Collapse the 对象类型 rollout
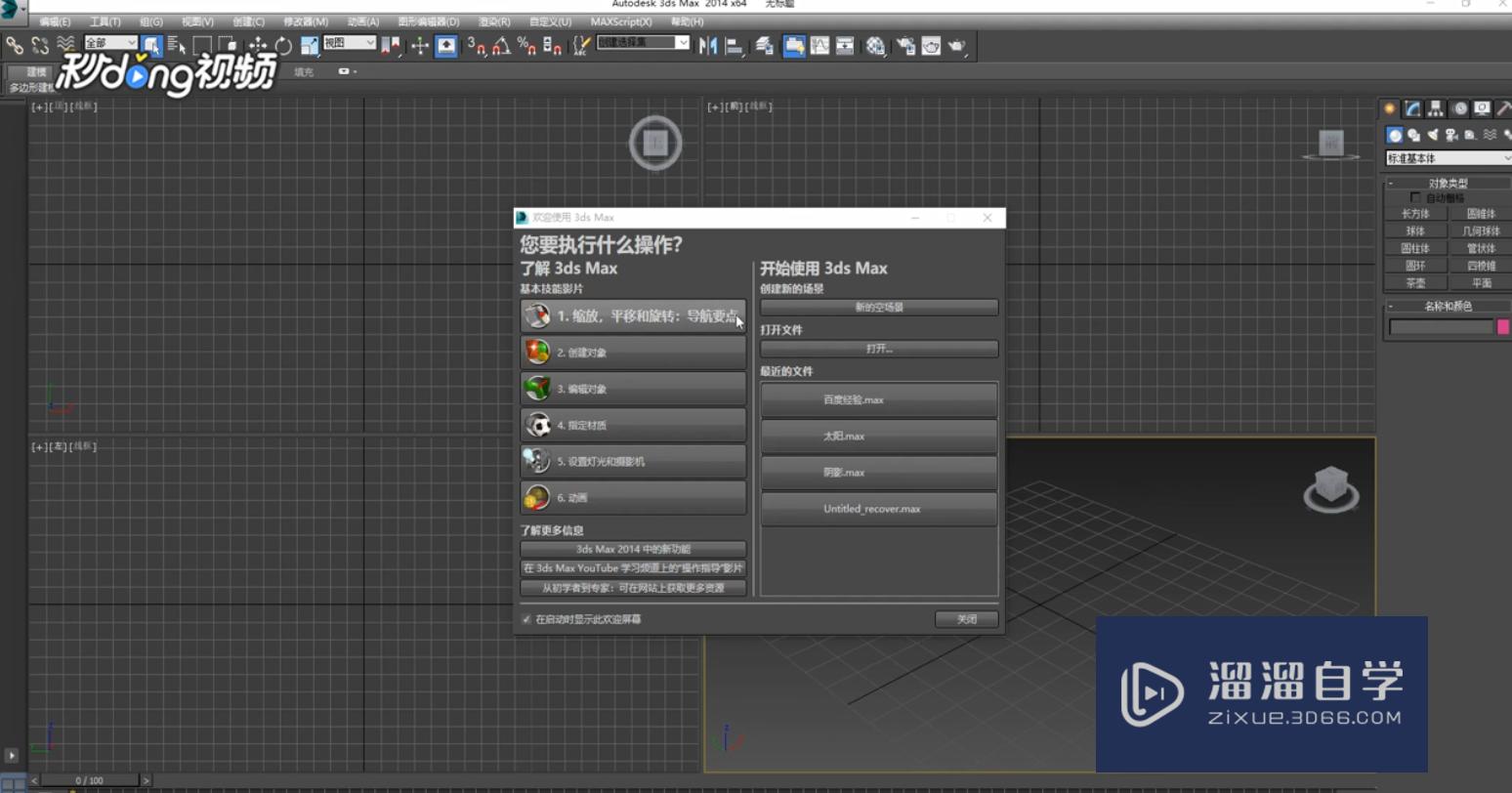Viewport: 1512px width, 793px height. click(1448, 183)
